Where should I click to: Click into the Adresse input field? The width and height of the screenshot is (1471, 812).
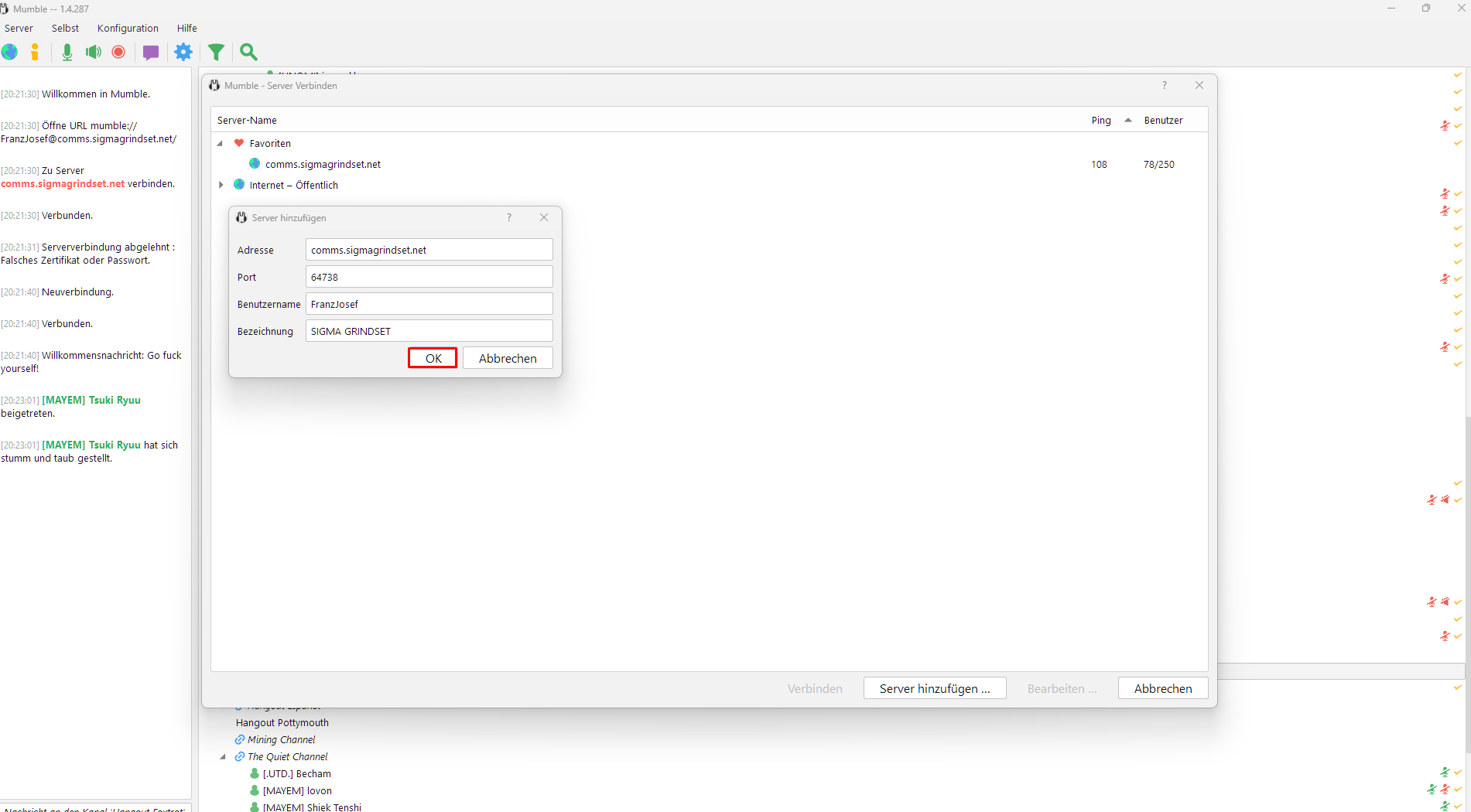pyautogui.click(x=429, y=250)
